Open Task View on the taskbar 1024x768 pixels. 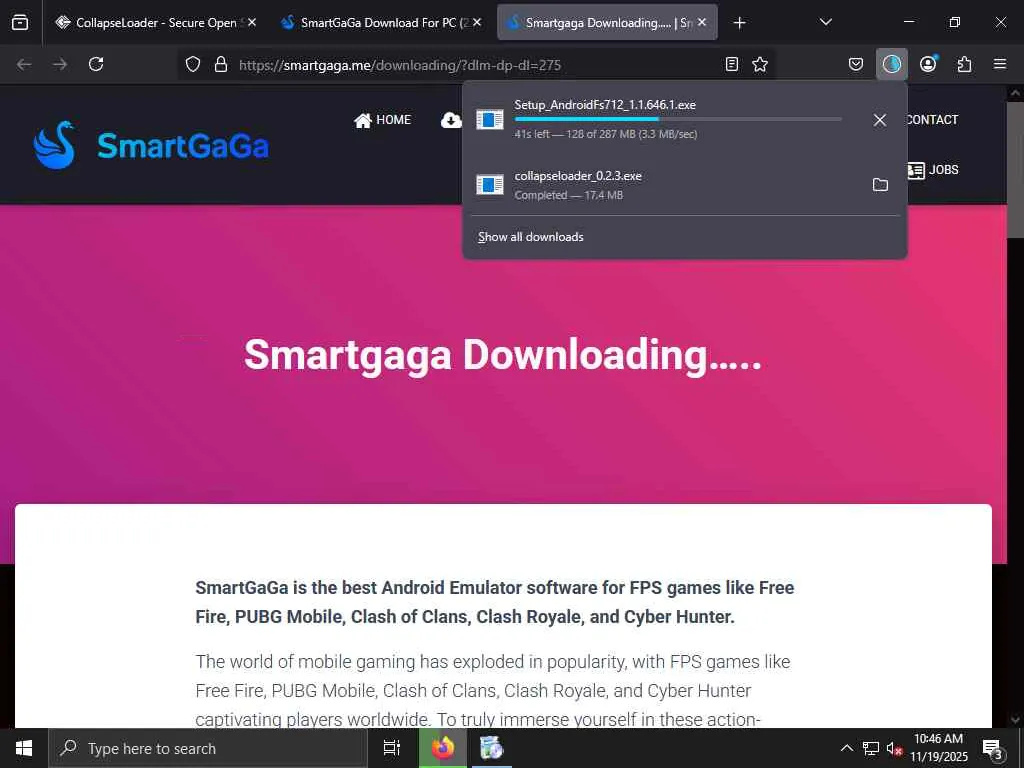391,748
